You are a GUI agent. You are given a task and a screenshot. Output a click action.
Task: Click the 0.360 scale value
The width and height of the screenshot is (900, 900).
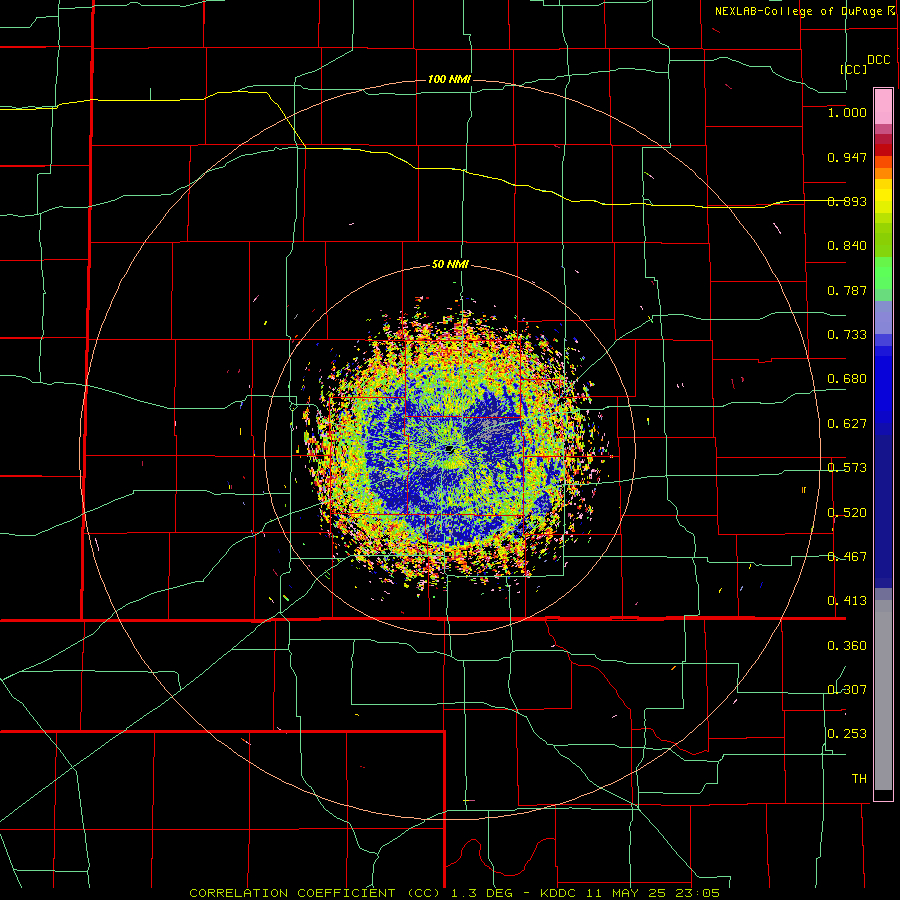tap(847, 646)
